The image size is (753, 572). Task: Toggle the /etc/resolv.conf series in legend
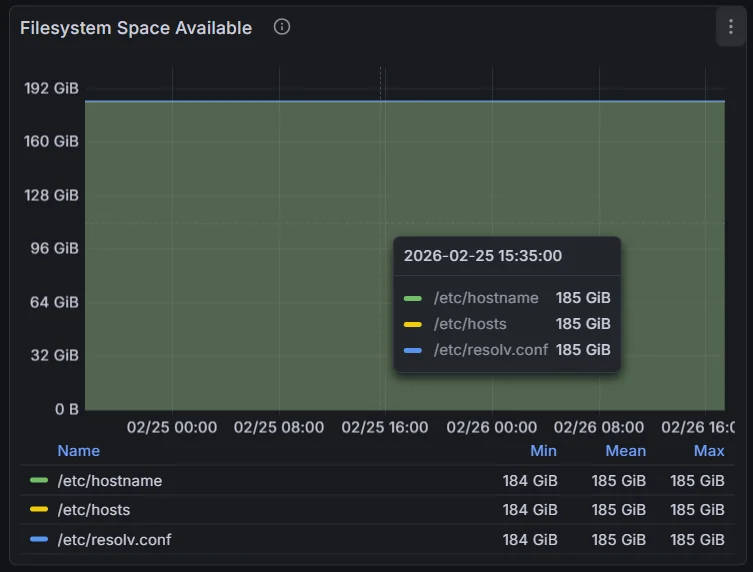coord(114,539)
